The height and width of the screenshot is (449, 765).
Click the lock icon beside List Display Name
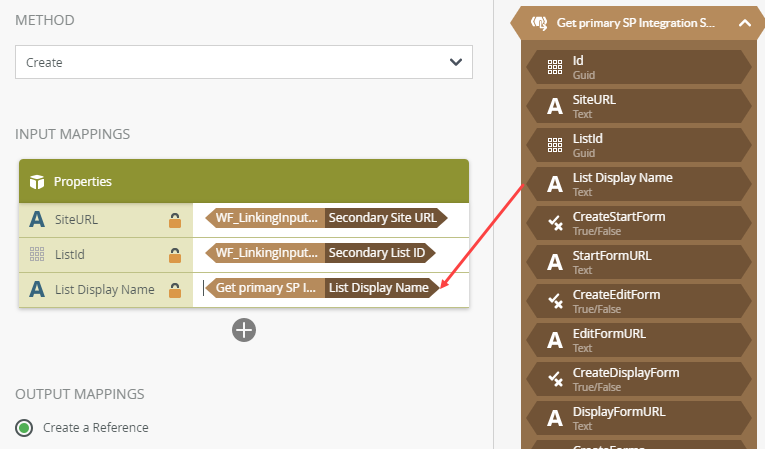[174, 290]
